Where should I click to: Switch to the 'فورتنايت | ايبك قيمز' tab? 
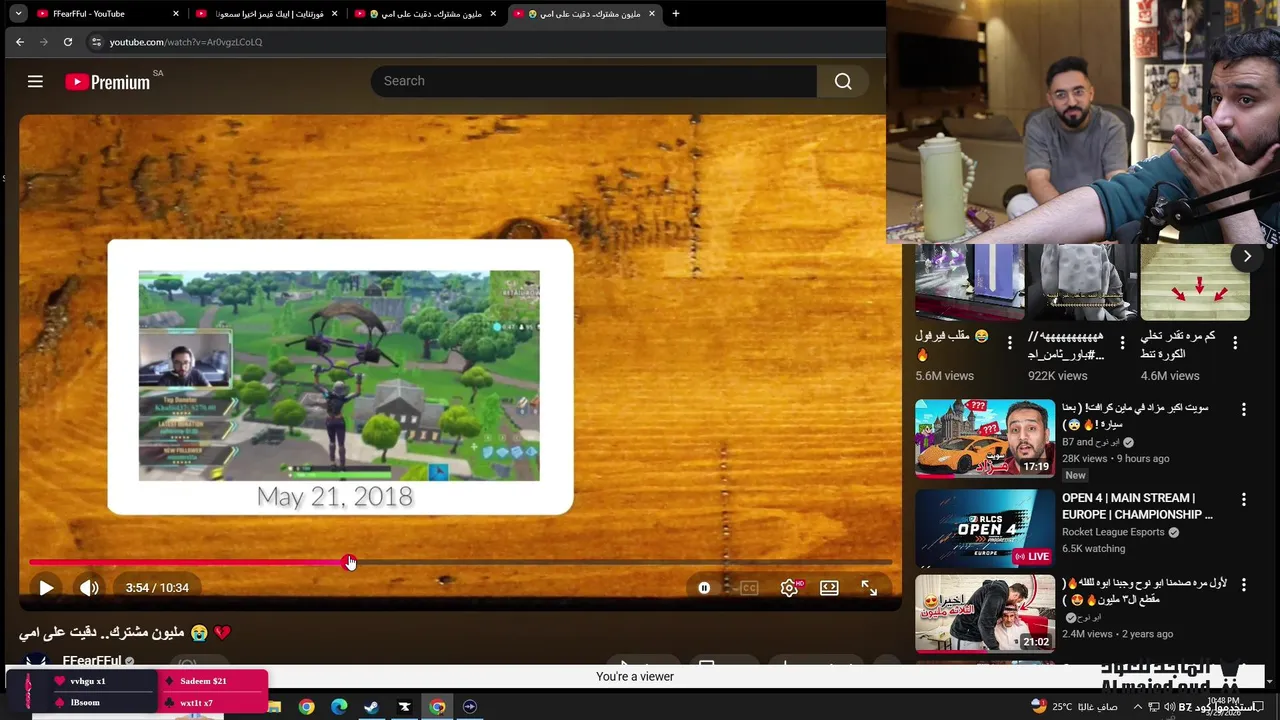tap(266, 14)
